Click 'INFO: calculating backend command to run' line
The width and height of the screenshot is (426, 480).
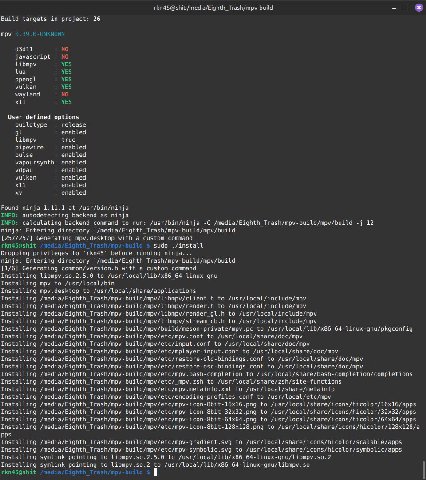point(187,223)
